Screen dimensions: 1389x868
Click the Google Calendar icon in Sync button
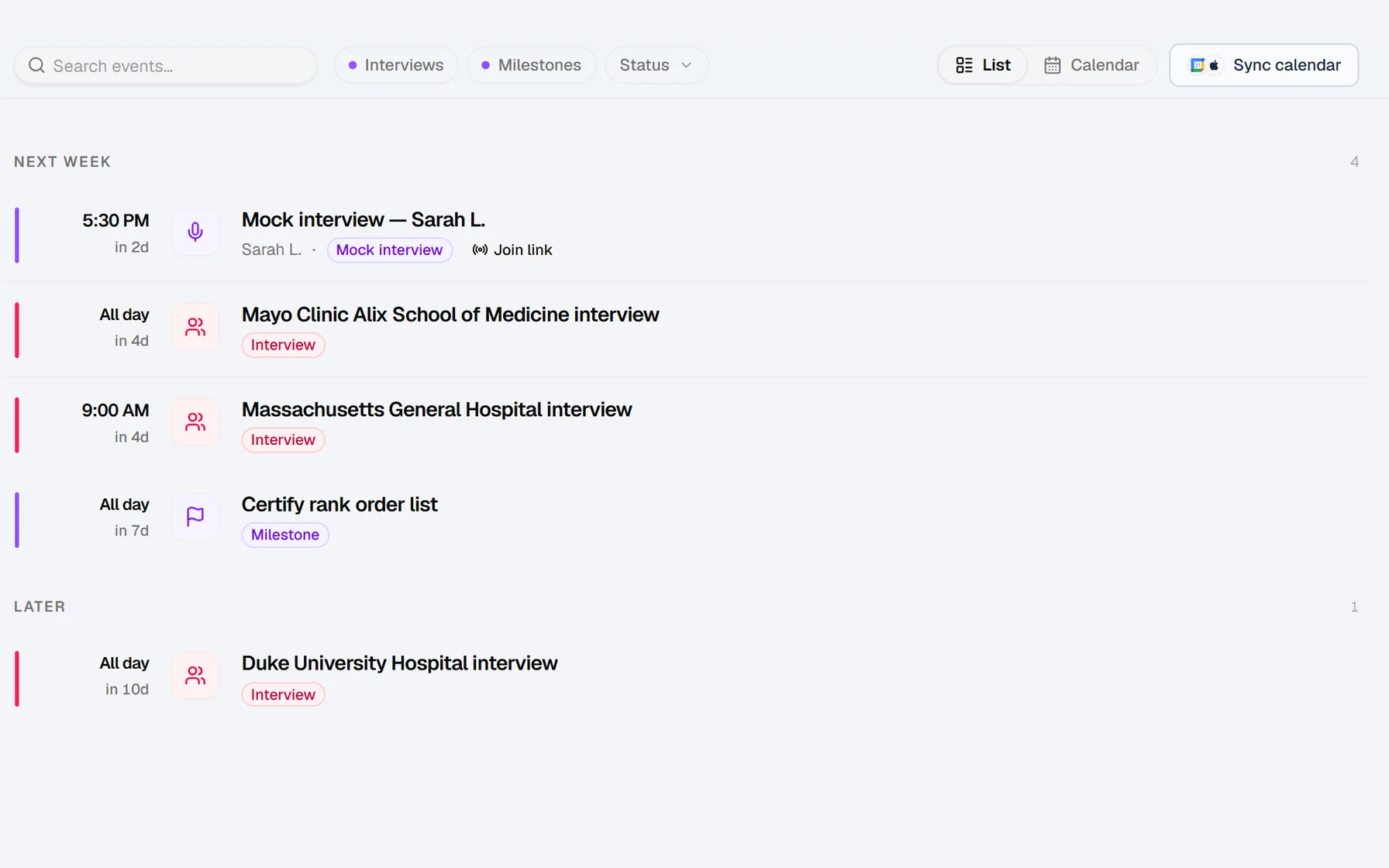point(1198,65)
